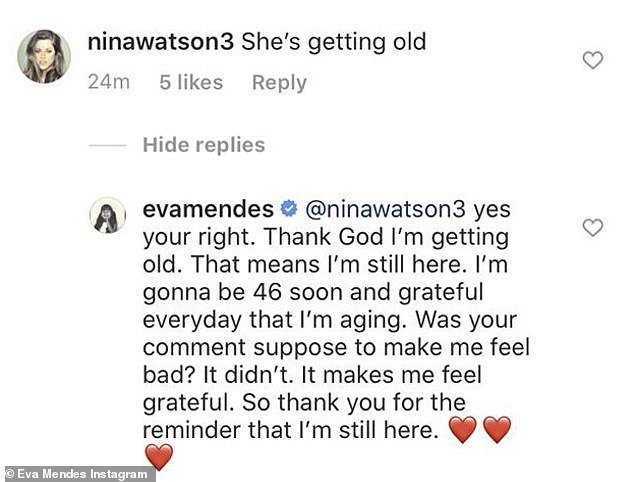View who liked via 5 likes
Image resolution: width=634 pixels, height=482 pixels.
pyautogui.click(x=191, y=82)
